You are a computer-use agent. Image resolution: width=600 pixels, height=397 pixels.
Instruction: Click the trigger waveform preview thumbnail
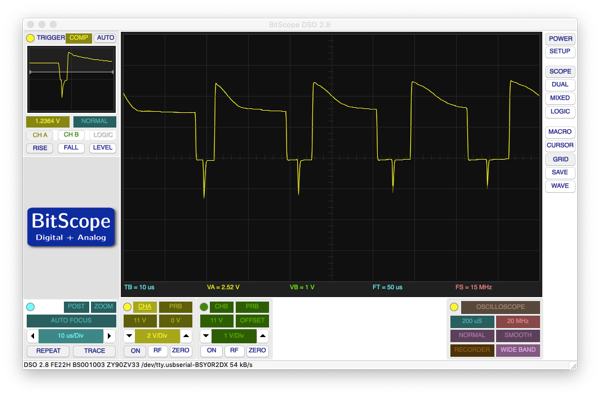pos(71,79)
